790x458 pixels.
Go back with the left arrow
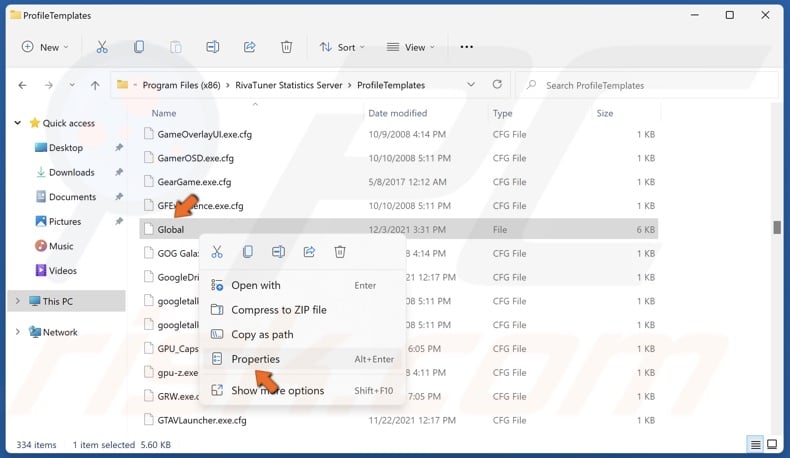point(22,85)
